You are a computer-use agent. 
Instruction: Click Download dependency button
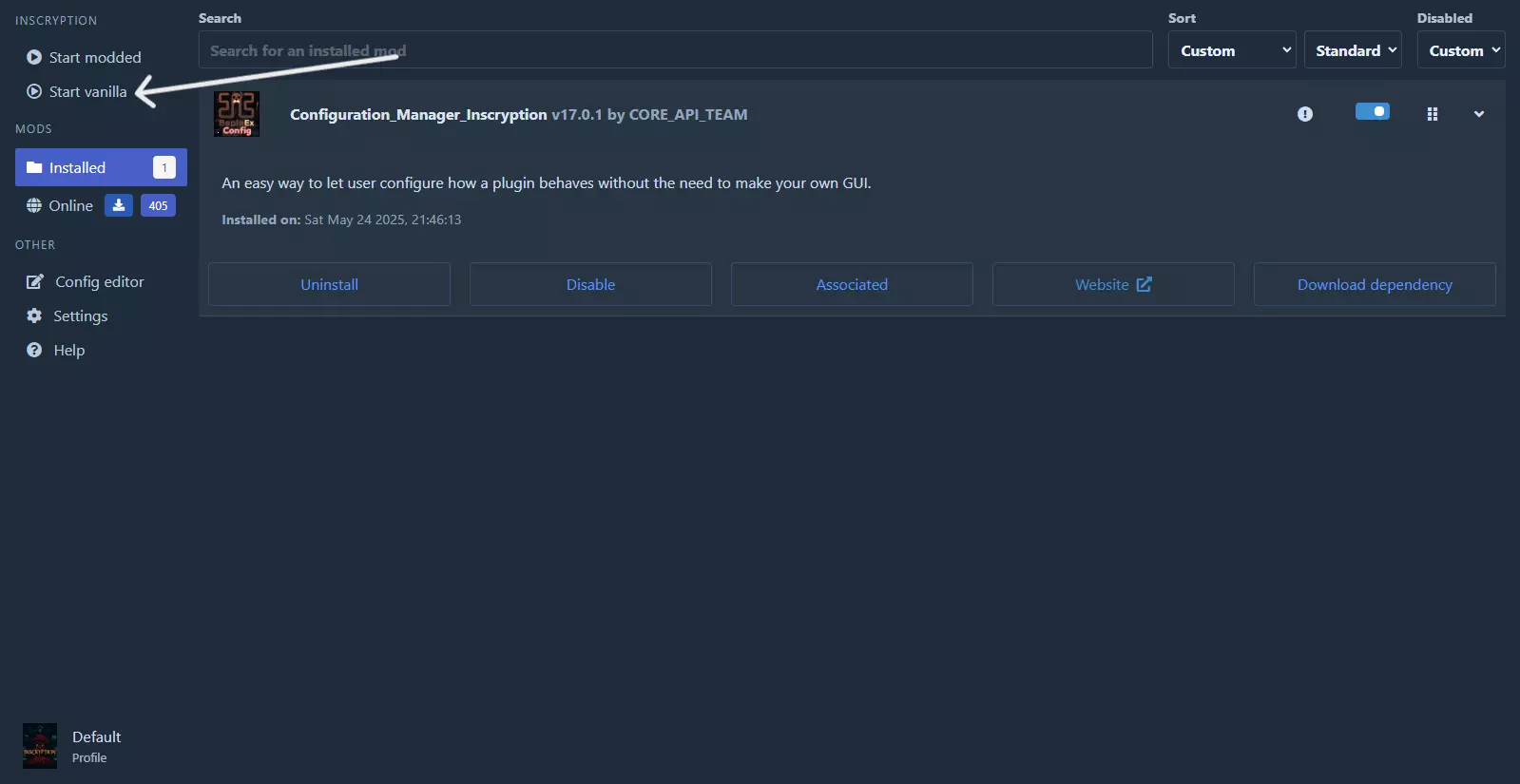click(1375, 284)
